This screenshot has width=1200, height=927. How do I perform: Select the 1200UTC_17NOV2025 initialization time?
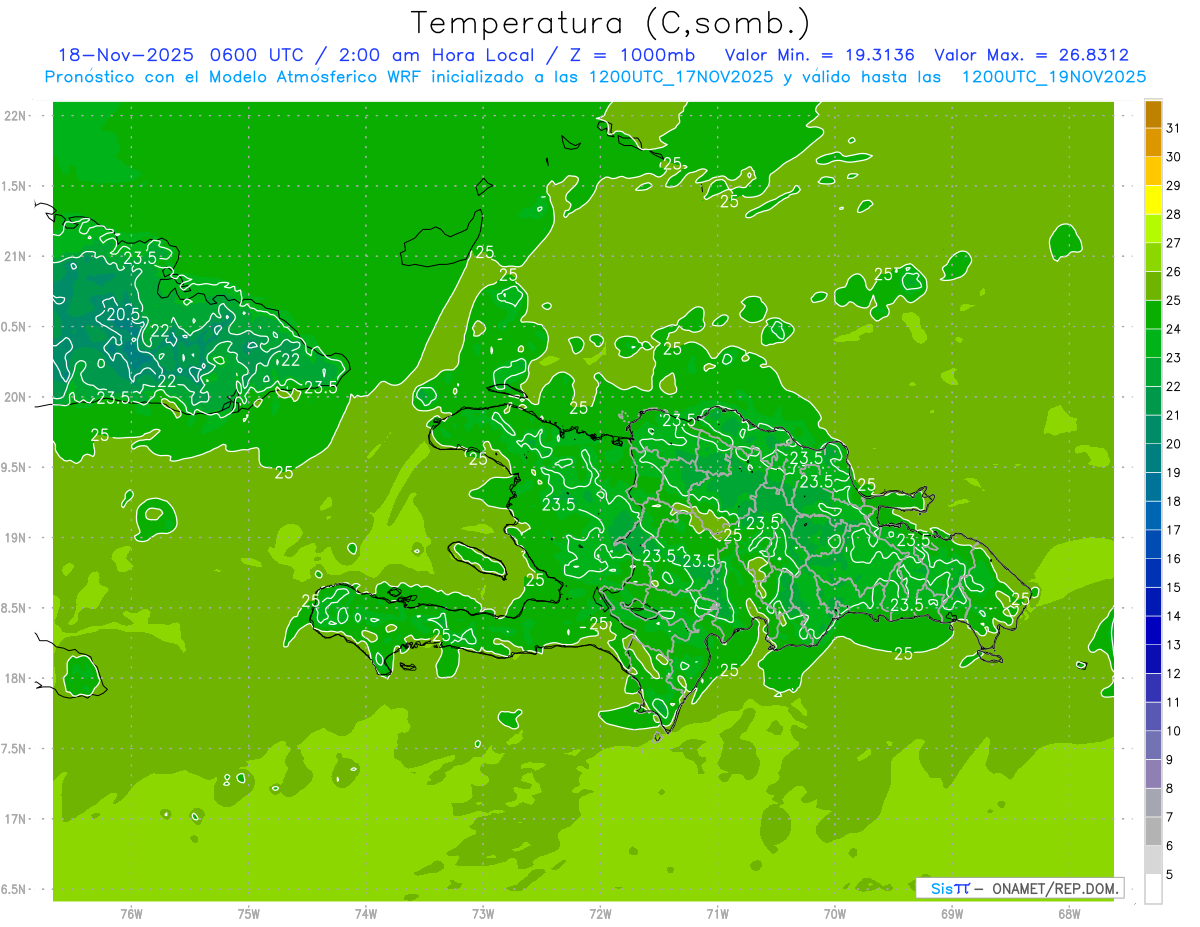[683, 77]
